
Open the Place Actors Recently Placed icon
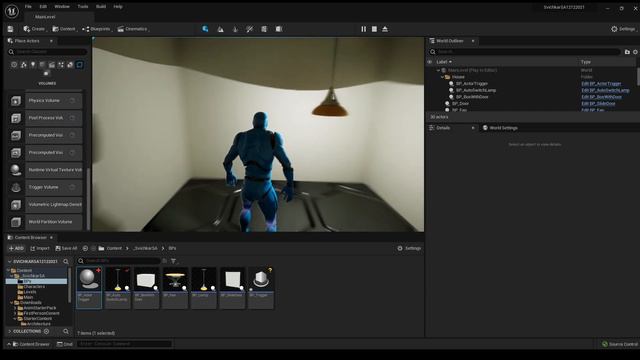(14, 64)
